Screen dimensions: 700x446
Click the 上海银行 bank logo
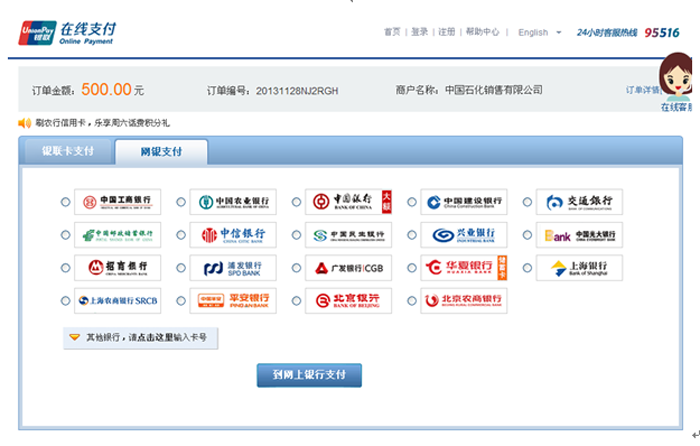coord(579,268)
